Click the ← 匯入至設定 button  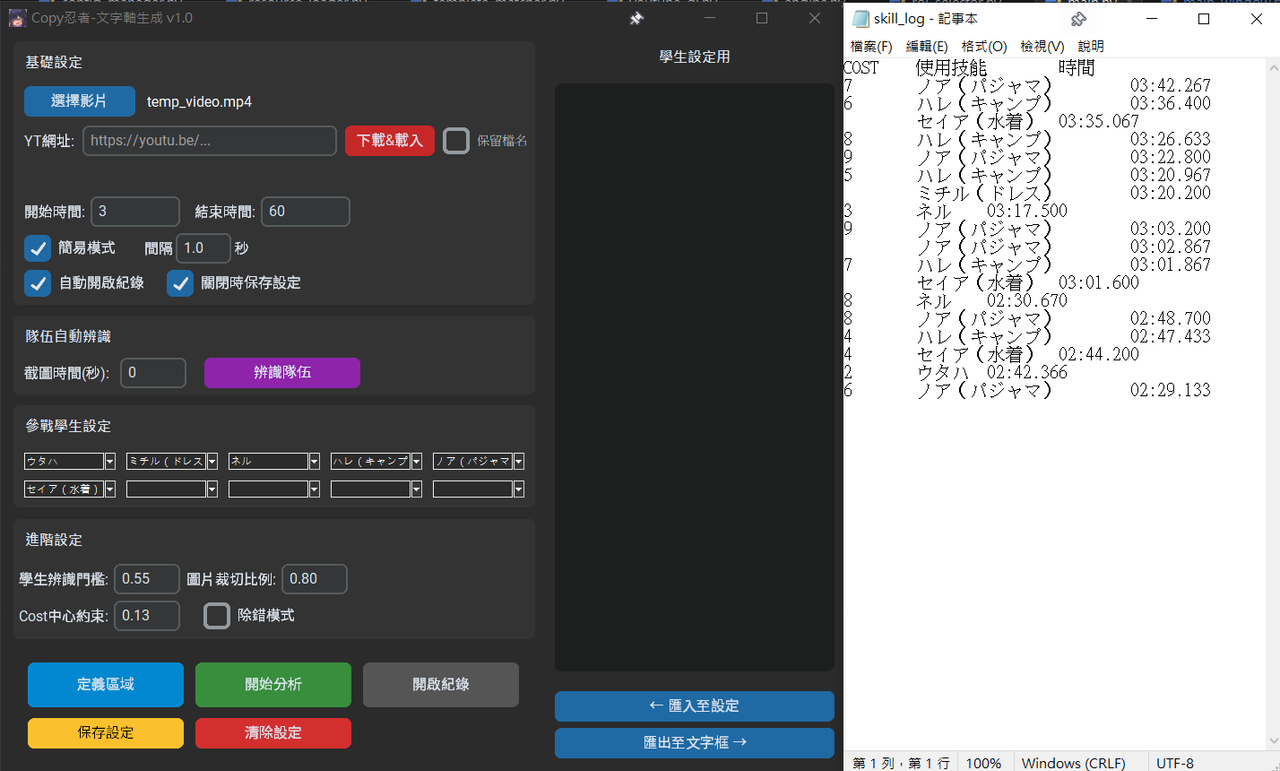[x=694, y=706]
